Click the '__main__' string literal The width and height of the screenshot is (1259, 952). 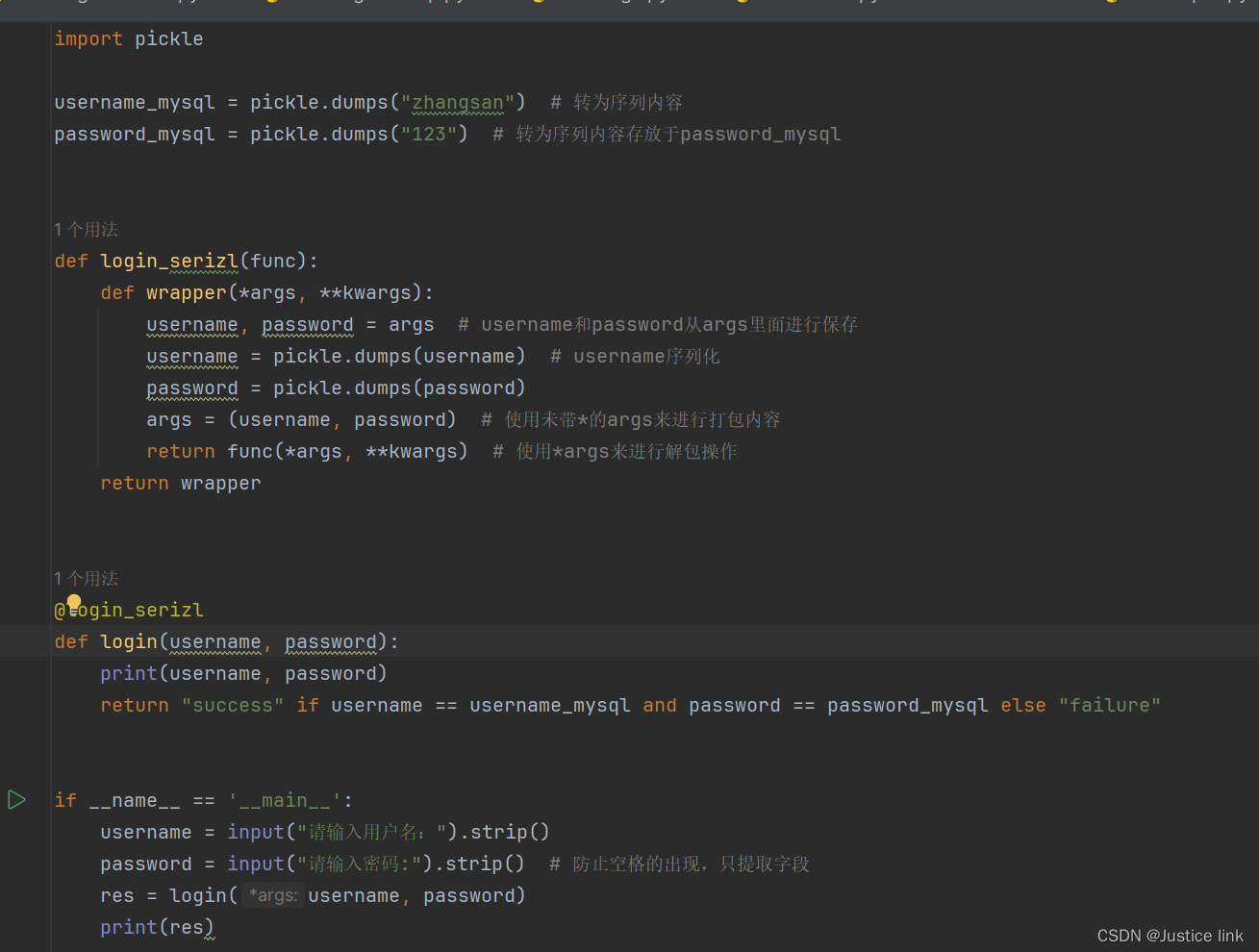coord(285,800)
